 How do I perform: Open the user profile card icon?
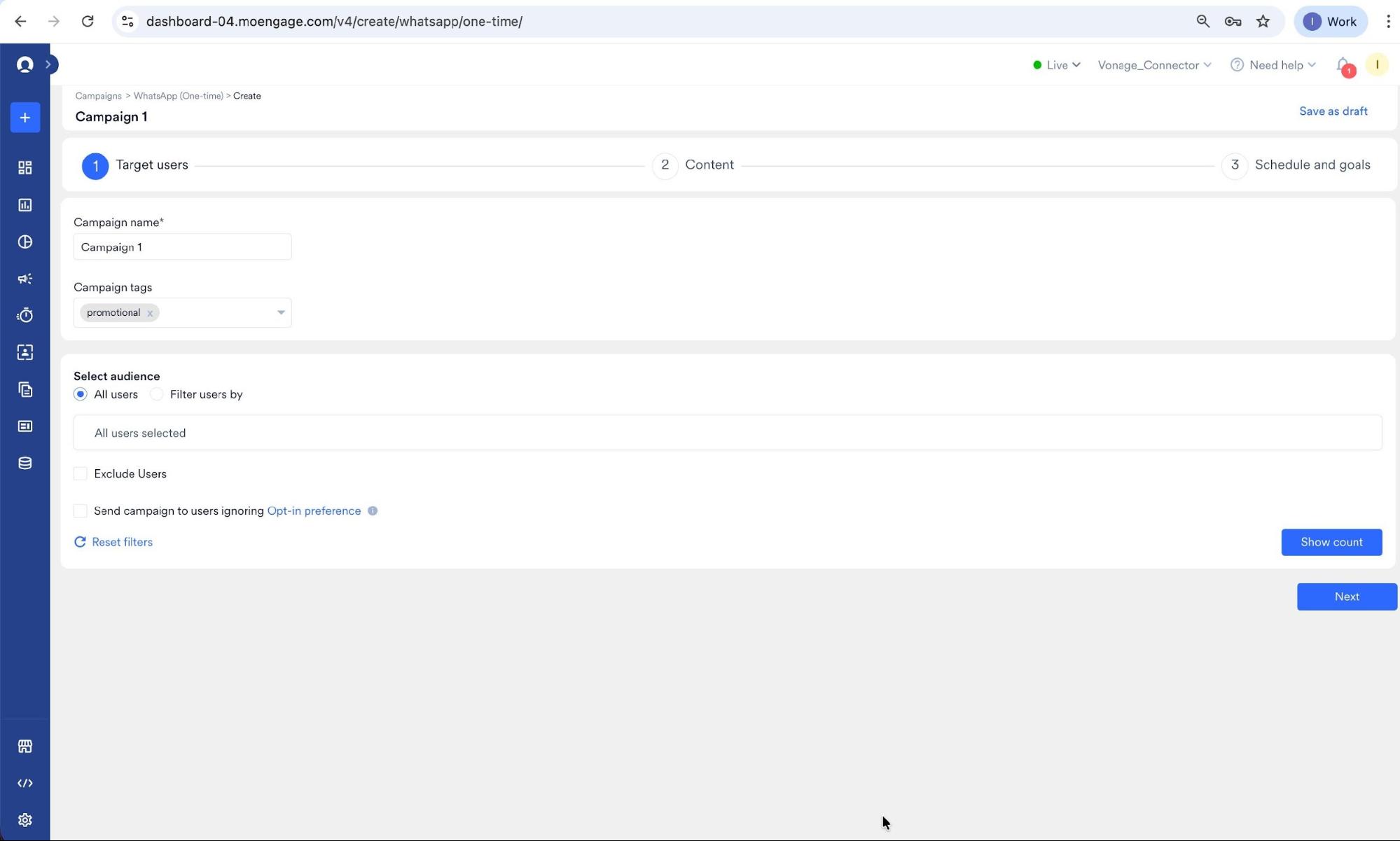click(25, 352)
